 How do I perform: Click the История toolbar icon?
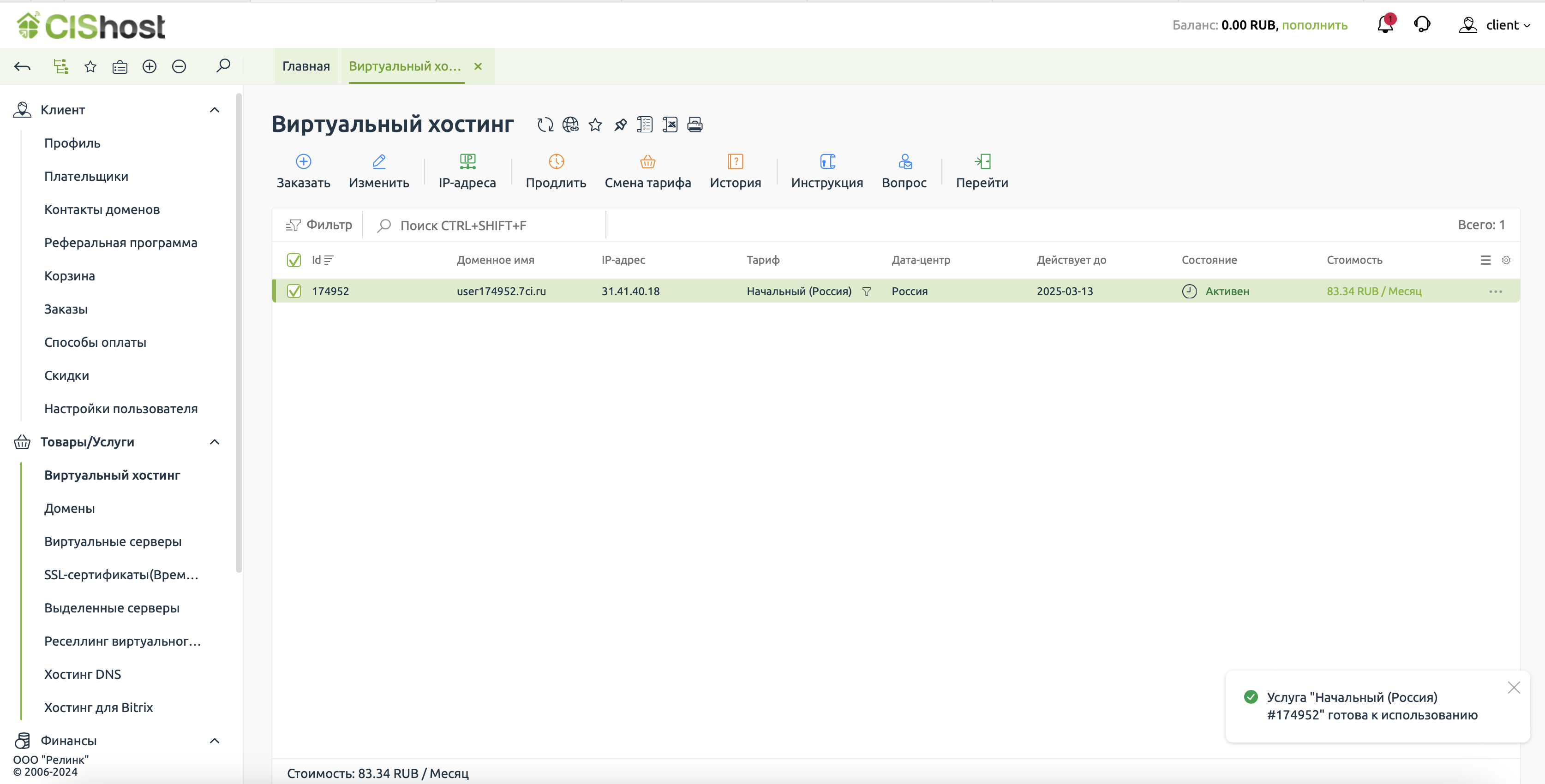click(x=735, y=162)
